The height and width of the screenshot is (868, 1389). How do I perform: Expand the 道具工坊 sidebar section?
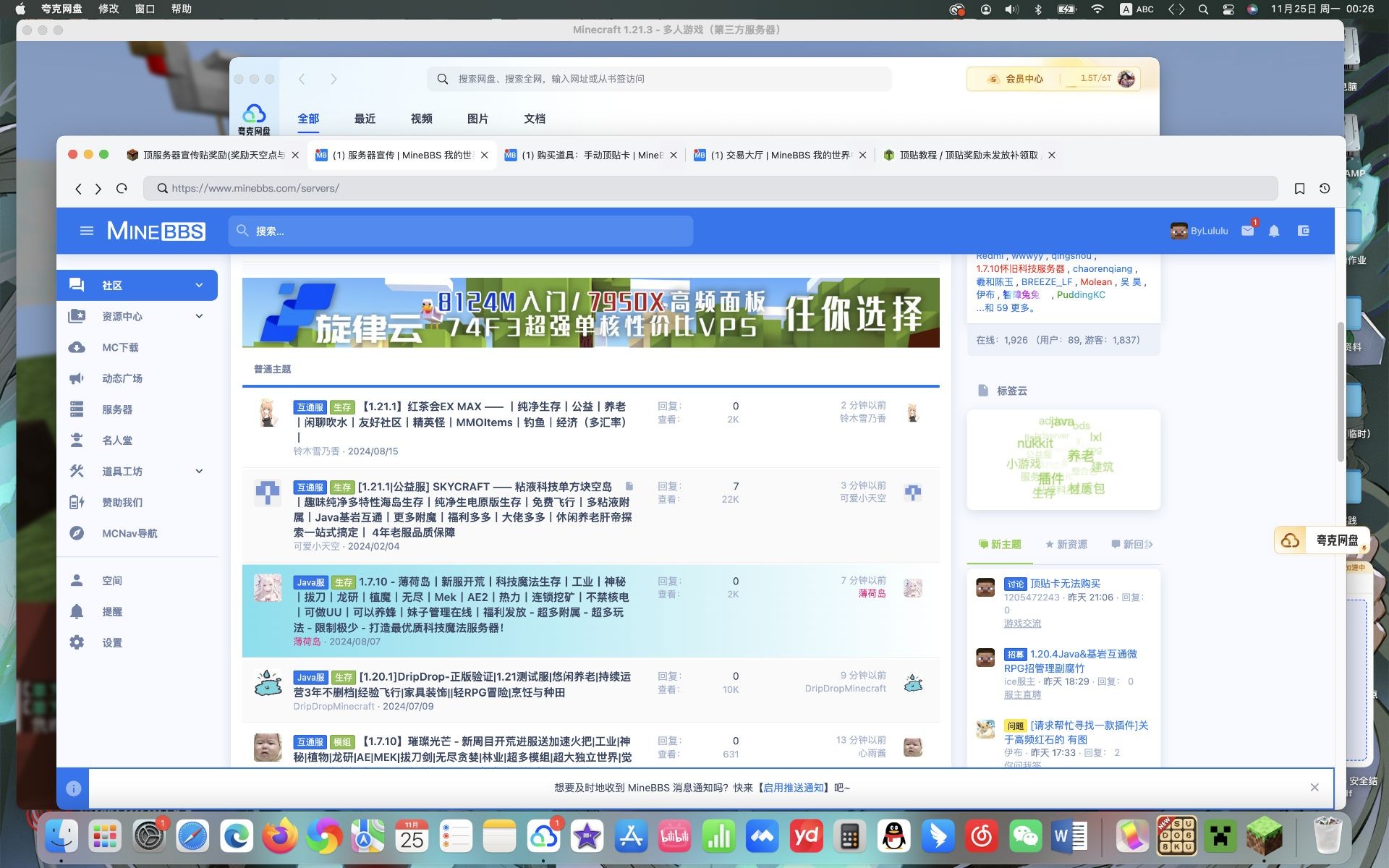click(199, 471)
